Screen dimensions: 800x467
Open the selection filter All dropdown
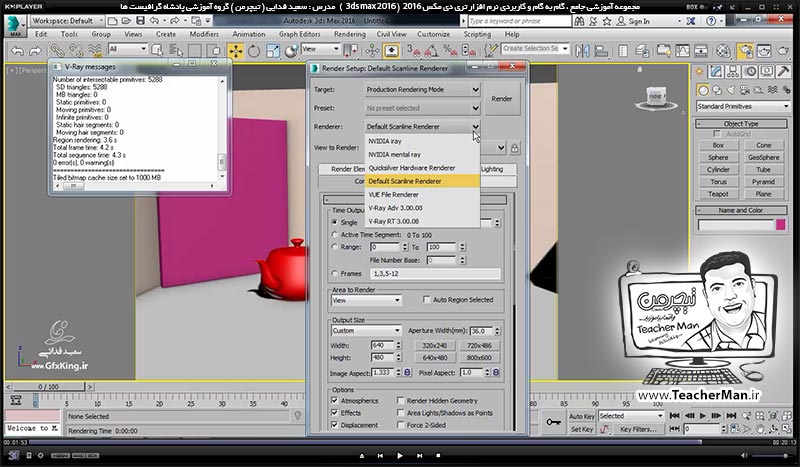[x=128, y=49]
